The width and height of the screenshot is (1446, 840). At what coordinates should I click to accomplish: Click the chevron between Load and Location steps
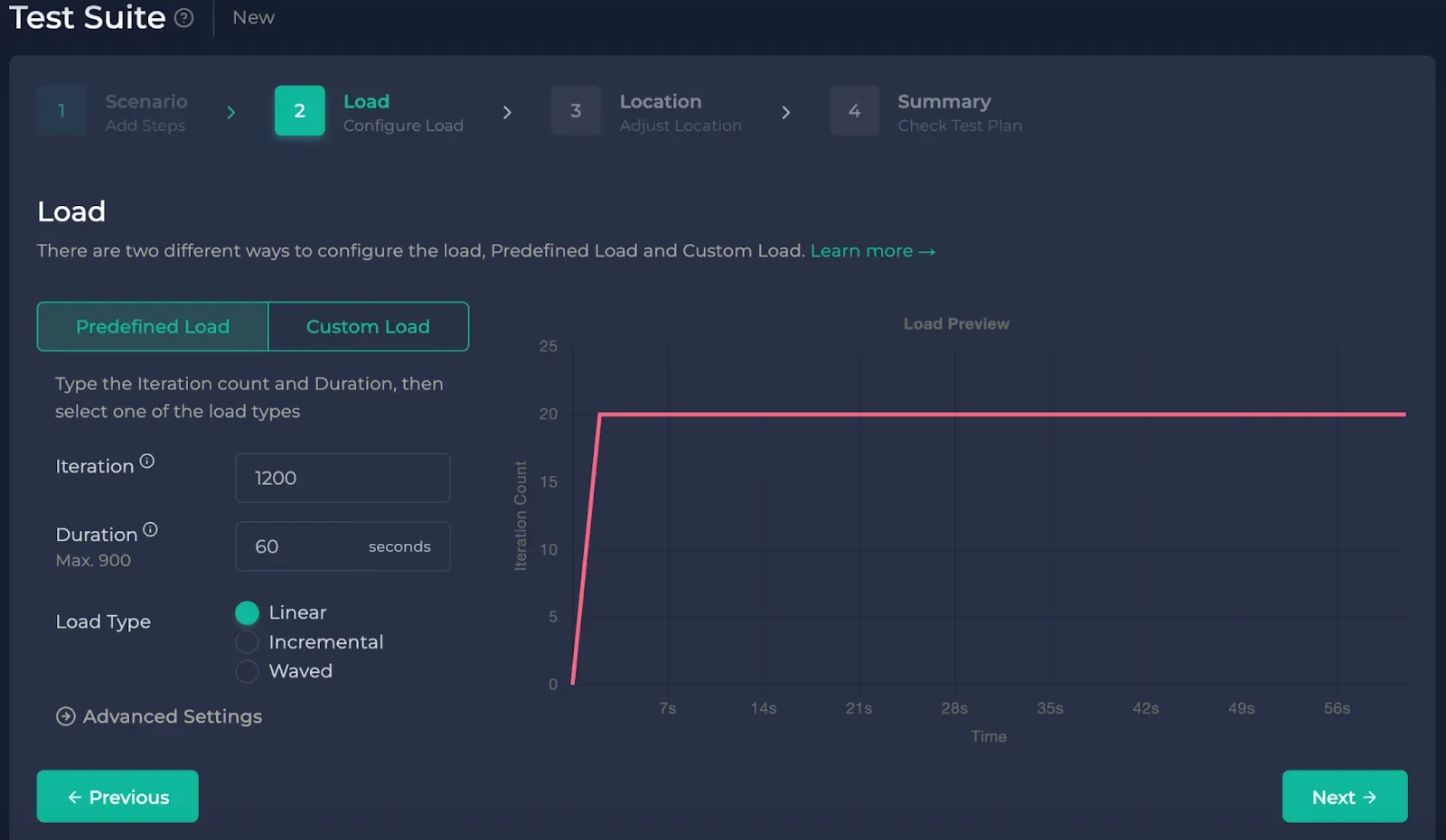(x=507, y=112)
